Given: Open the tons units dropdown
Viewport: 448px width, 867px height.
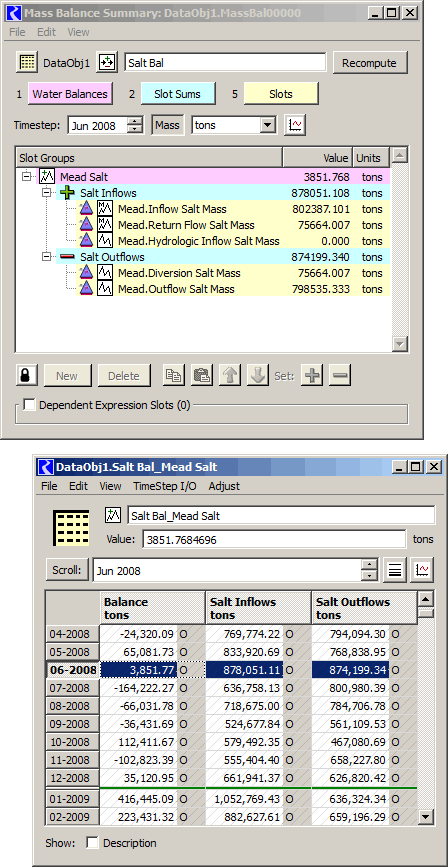Looking at the screenshot, I should click(234, 125).
